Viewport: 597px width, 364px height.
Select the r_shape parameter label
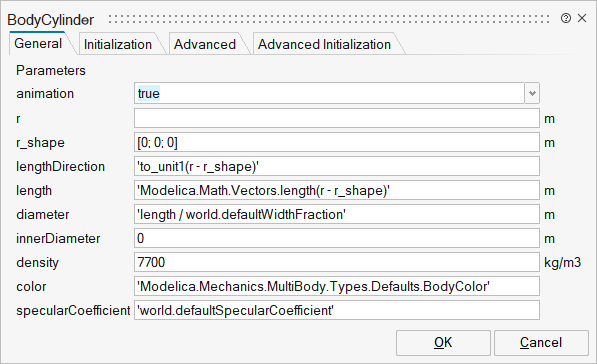[x=40, y=143]
